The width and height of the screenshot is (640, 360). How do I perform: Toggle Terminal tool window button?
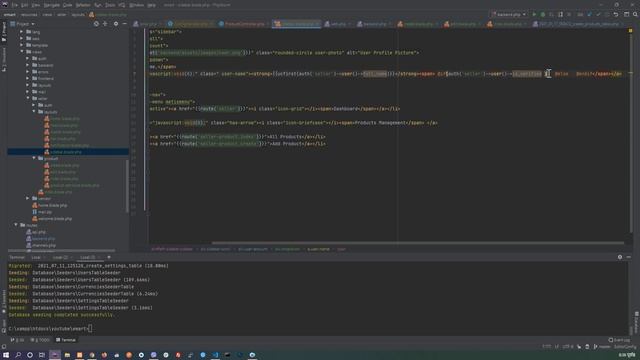tap(66, 340)
